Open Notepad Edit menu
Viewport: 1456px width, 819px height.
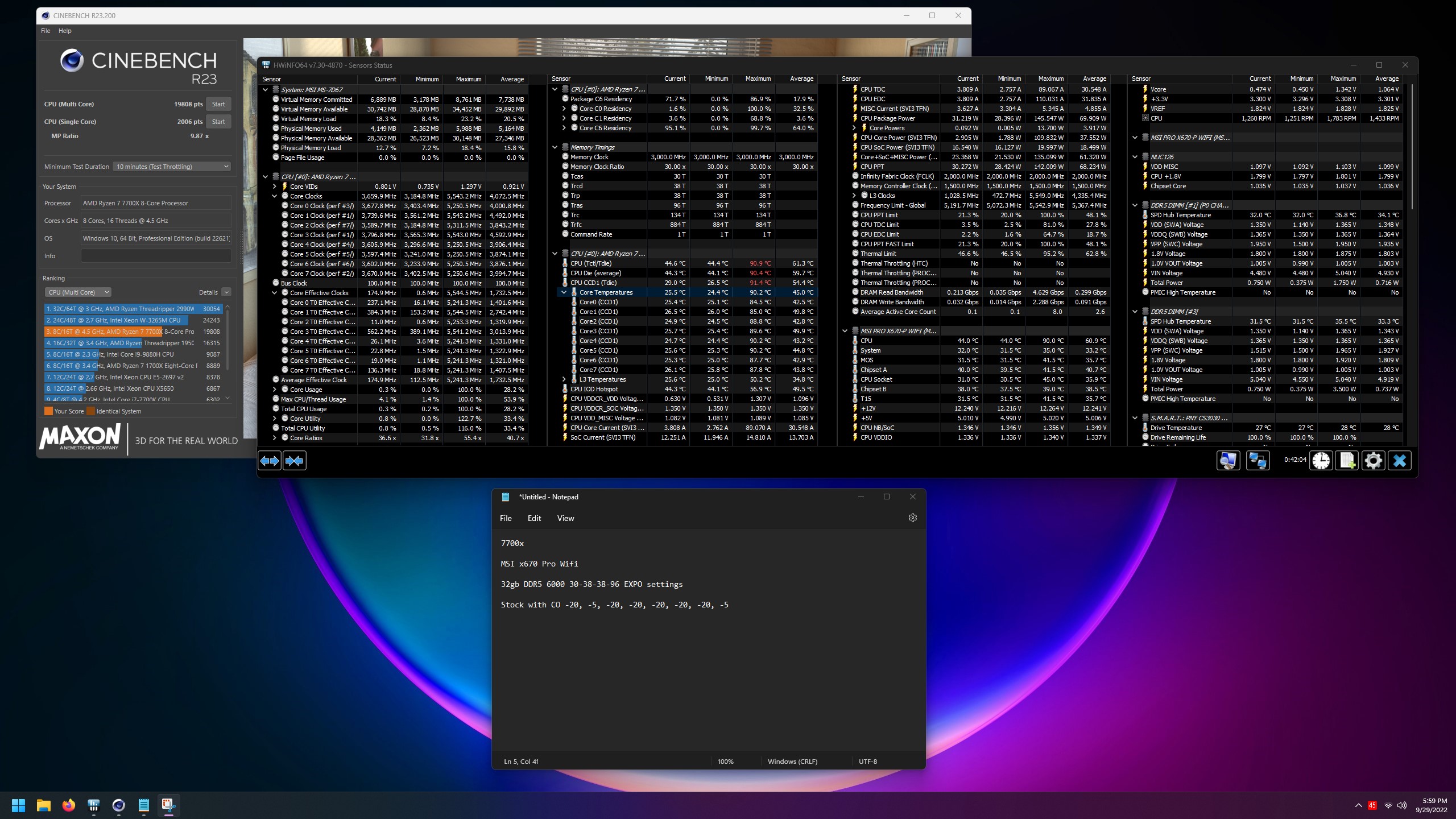point(534,518)
